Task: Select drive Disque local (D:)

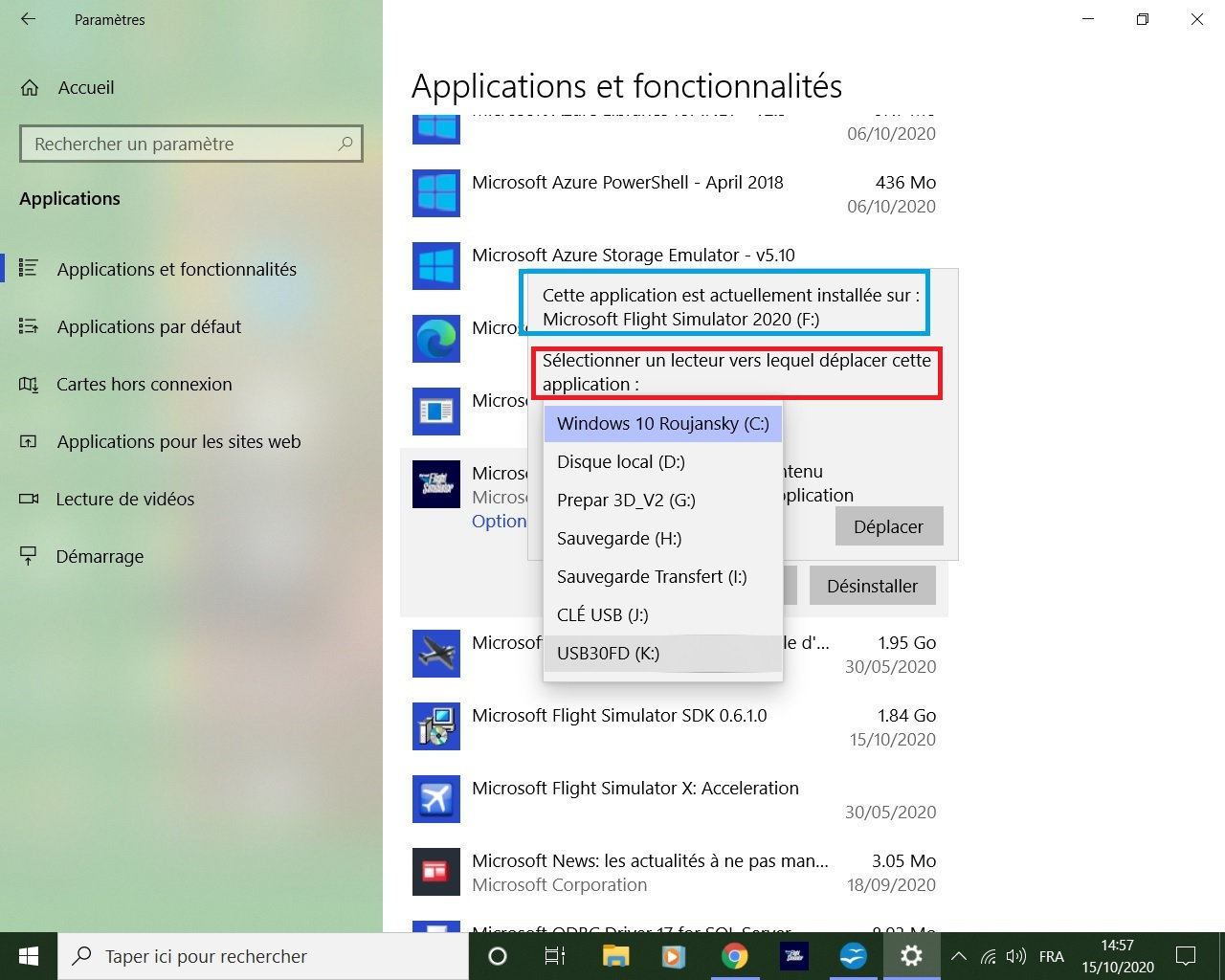Action: (663, 461)
